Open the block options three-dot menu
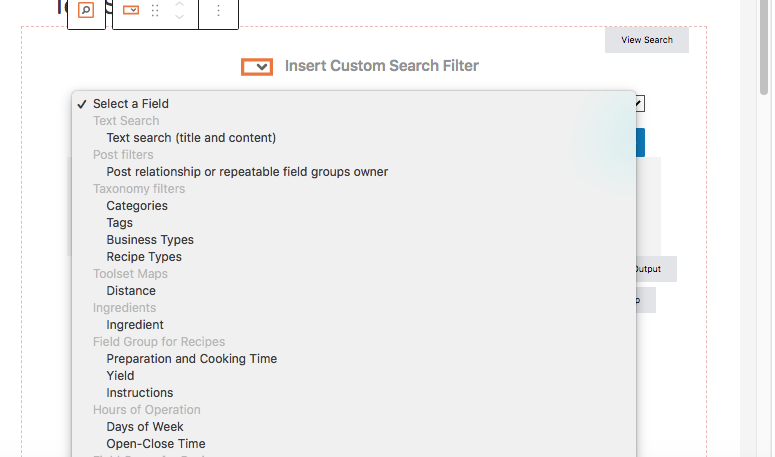Image resolution: width=775 pixels, height=457 pixels. coord(218,11)
